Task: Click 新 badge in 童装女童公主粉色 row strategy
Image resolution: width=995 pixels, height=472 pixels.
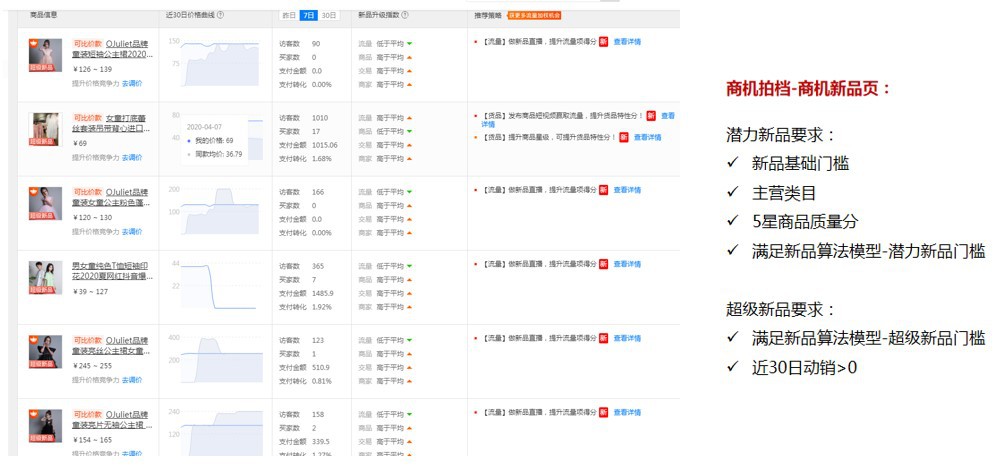Action: pyautogui.click(x=603, y=190)
